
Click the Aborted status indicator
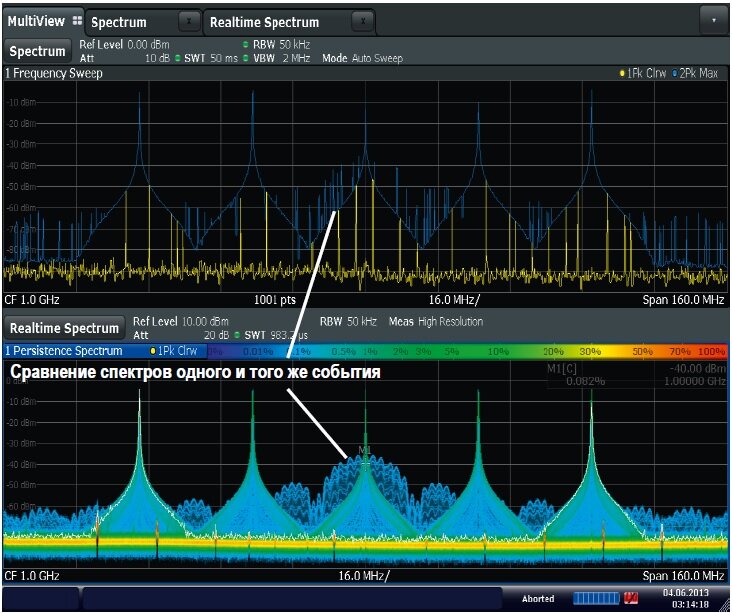point(538,599)
